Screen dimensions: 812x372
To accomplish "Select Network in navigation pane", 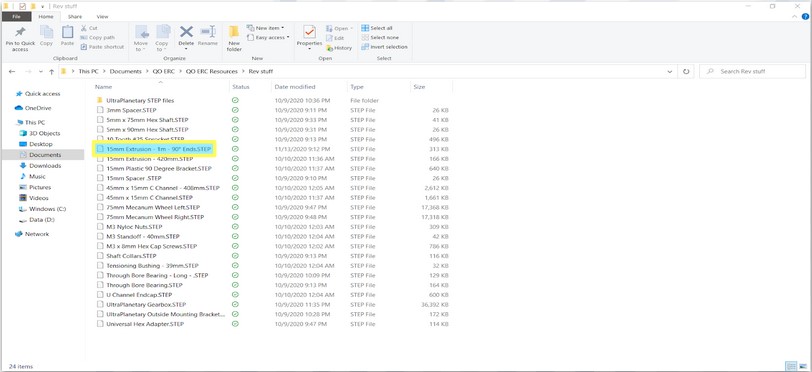I will tap(32, 234).
